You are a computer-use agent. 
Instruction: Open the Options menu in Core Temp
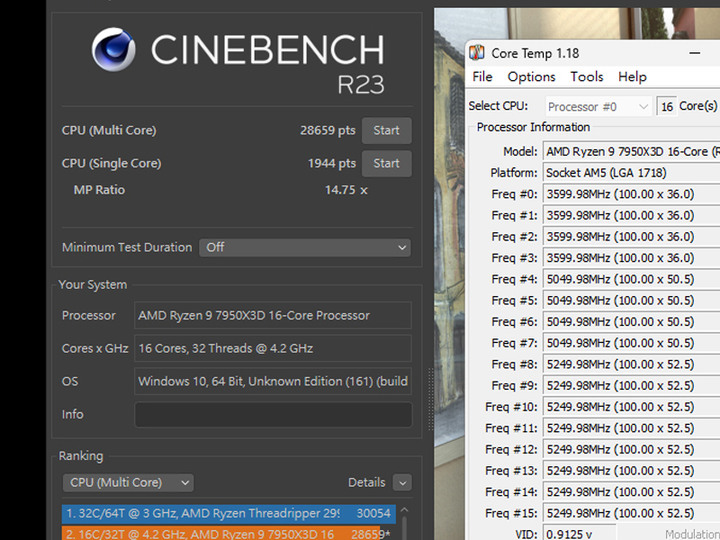531,77
